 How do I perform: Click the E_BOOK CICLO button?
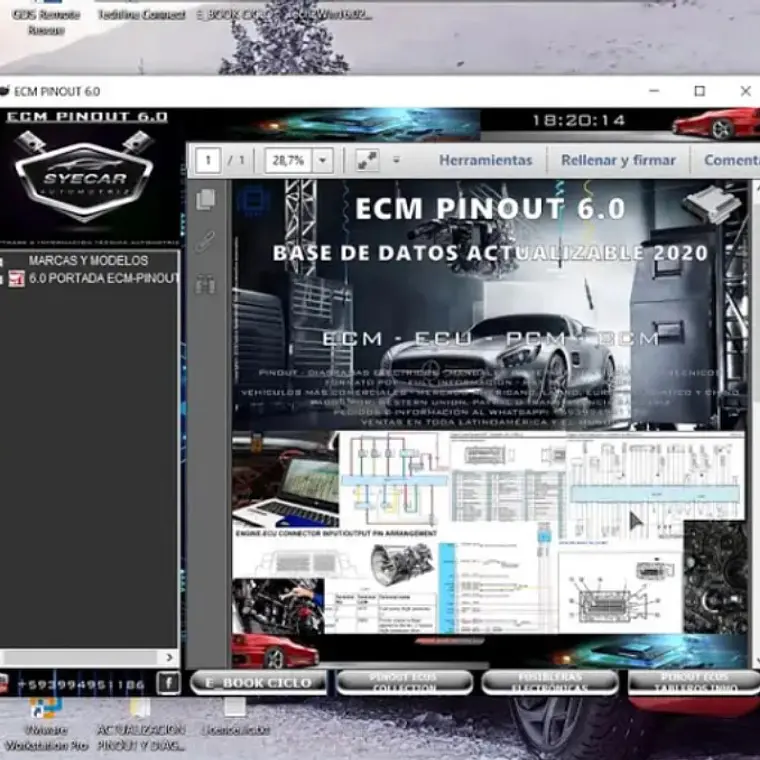[258, 682]
